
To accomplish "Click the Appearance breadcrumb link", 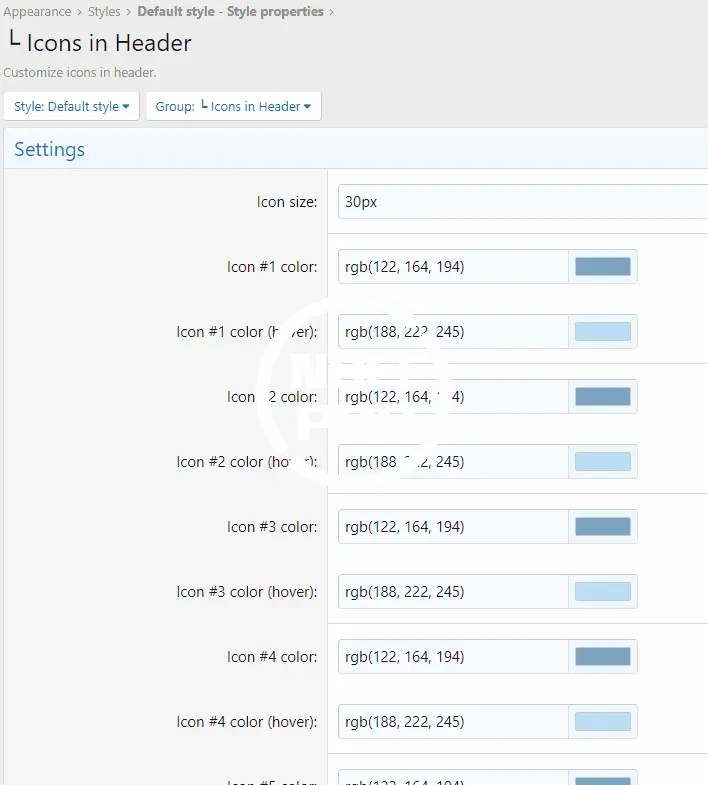I will (37, 12).
